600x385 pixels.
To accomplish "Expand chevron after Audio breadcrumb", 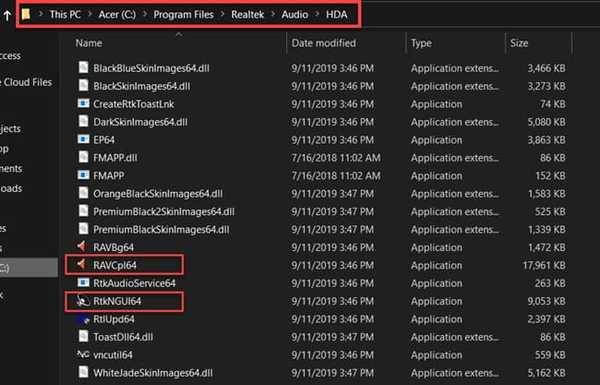I will (317, 15).
